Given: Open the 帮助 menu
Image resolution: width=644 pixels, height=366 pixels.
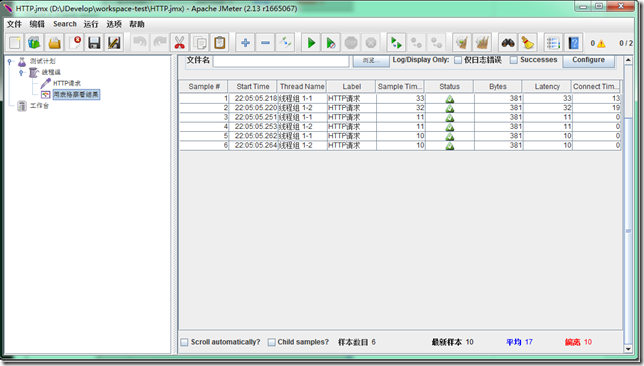Looking at the screenshot, I should point(137,24).
